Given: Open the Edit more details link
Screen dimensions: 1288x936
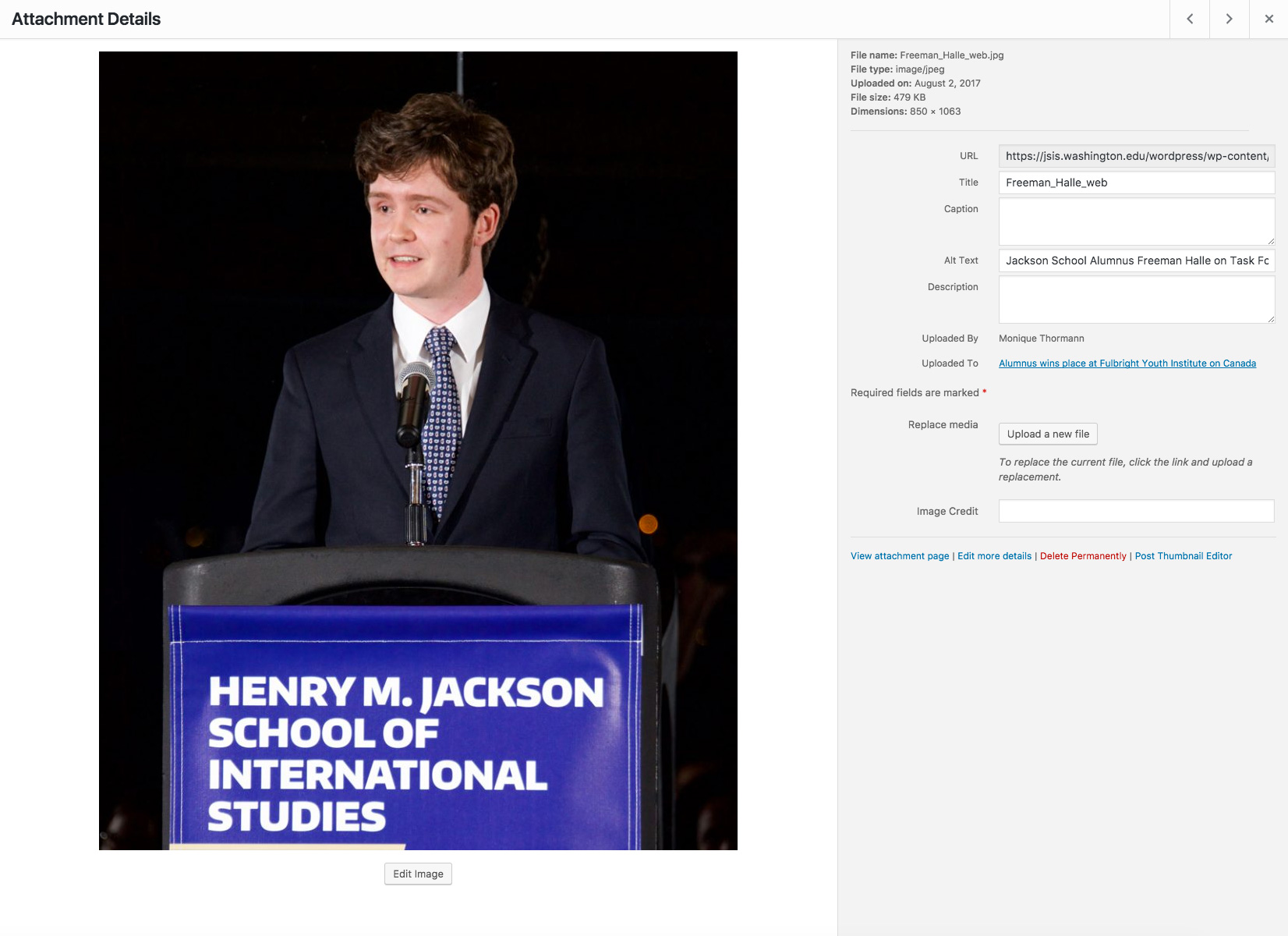Looking at the screenshot, I should (994, 556).
